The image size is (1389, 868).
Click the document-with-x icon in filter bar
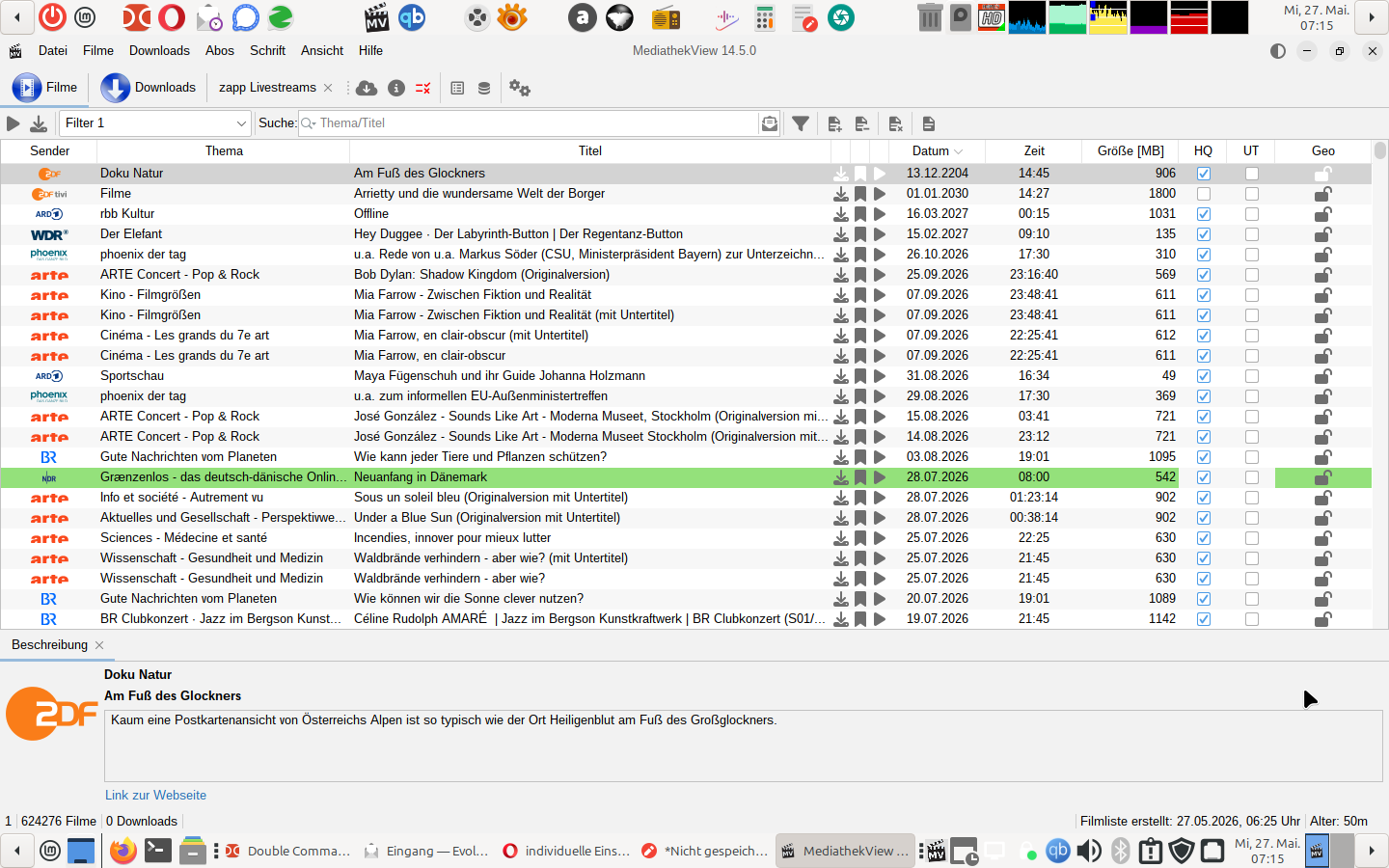click(896, 123)
